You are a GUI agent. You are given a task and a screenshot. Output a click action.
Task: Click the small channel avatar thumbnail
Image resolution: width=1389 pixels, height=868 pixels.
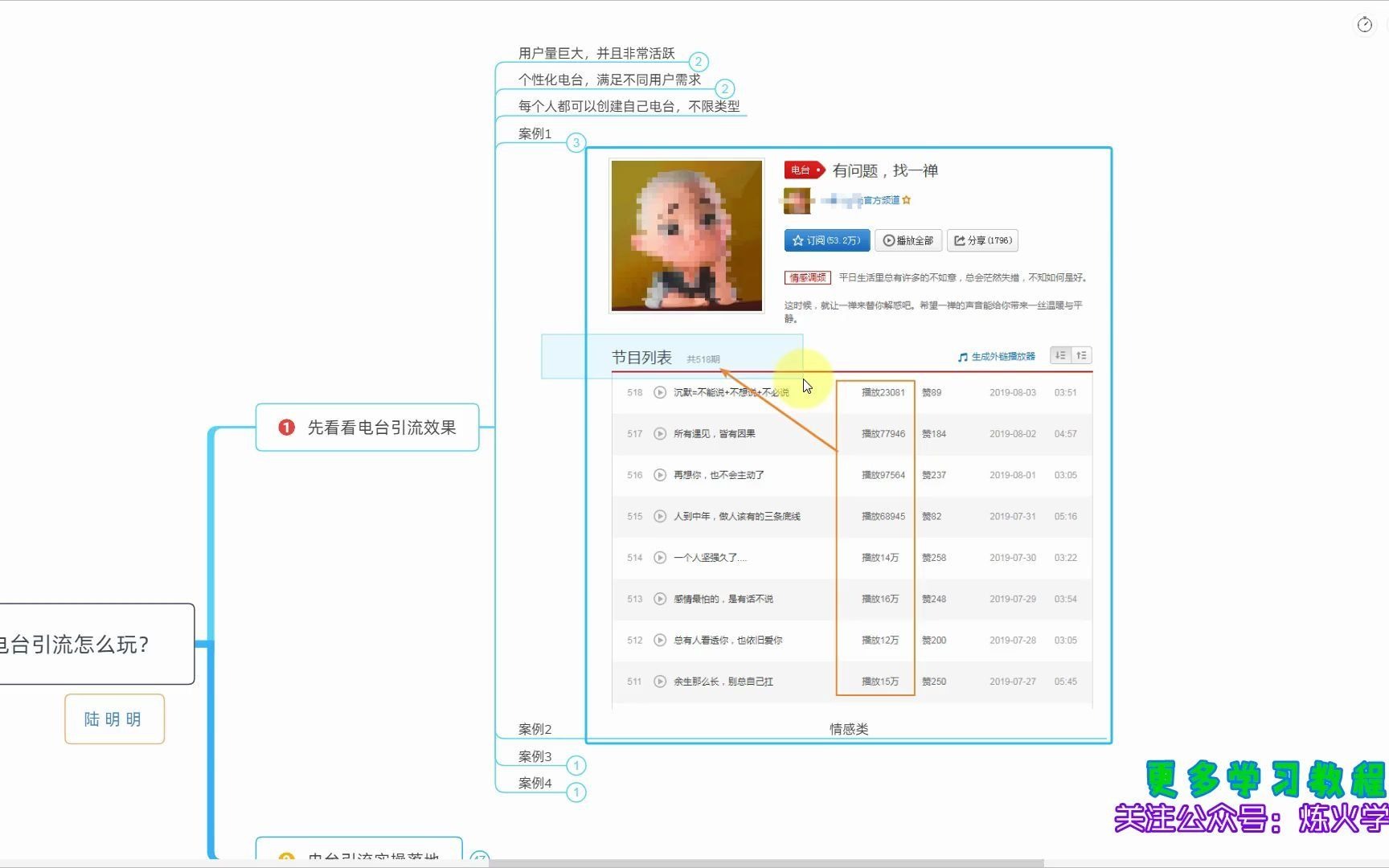(797, 201)
